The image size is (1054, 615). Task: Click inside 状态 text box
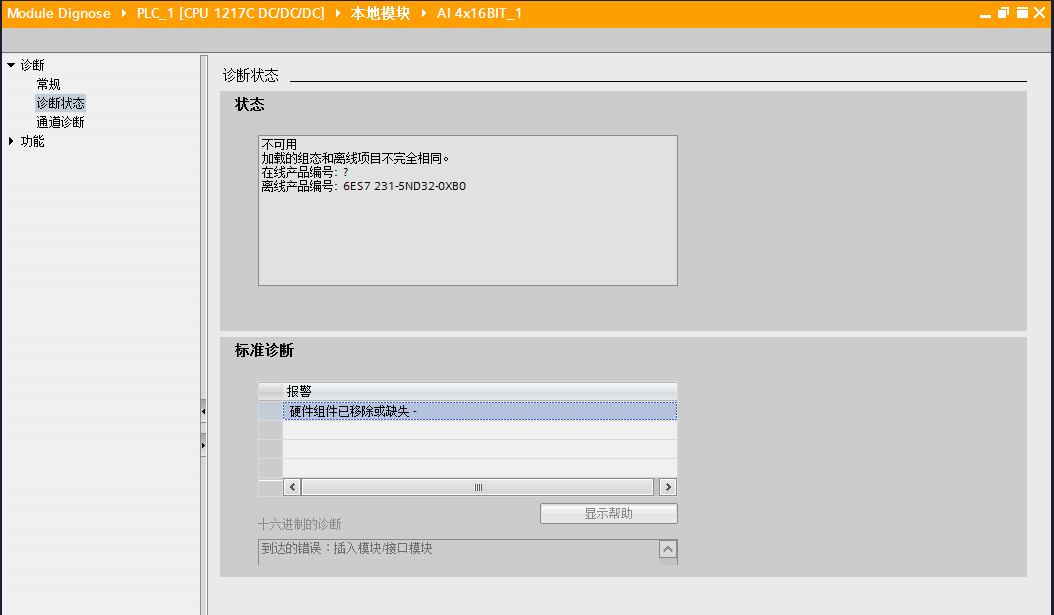click(468, 210)
